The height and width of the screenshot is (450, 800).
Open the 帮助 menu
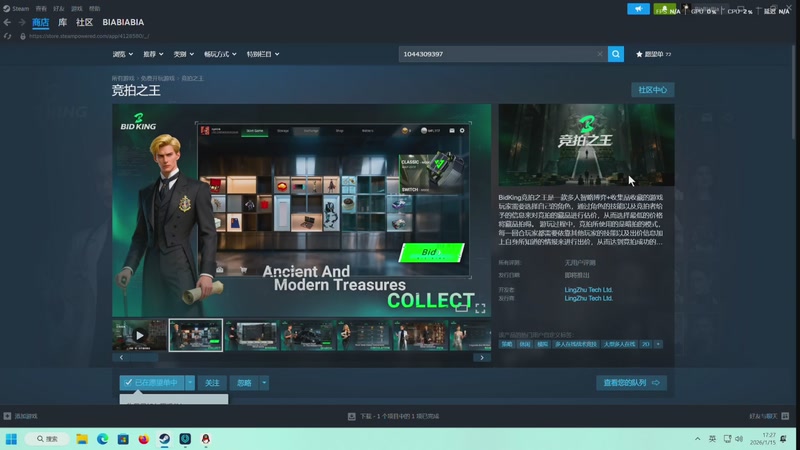tap(94, 8)
